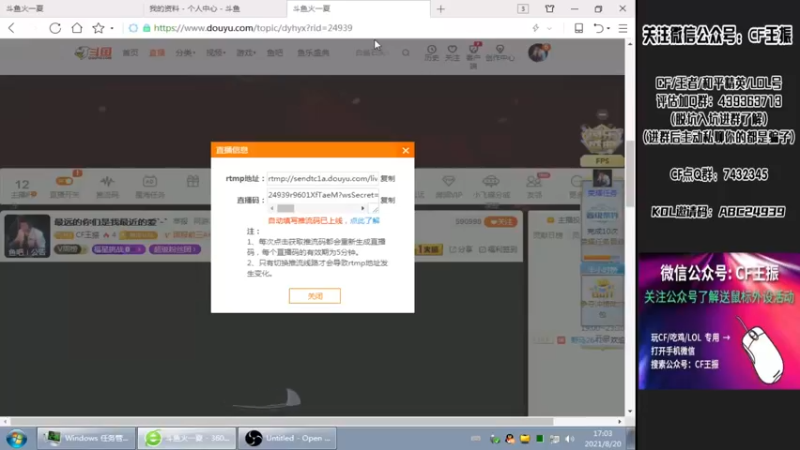Expand the 视频 navigation dropdown
Viewport: 800px width, 450px height.
point(216,53)
